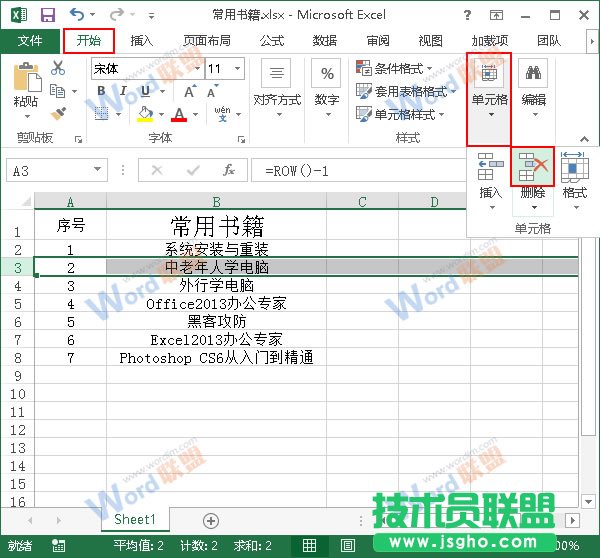600x558 pixels.
Task: Click the Insert cells icon
Action: (x=490, y=168)
